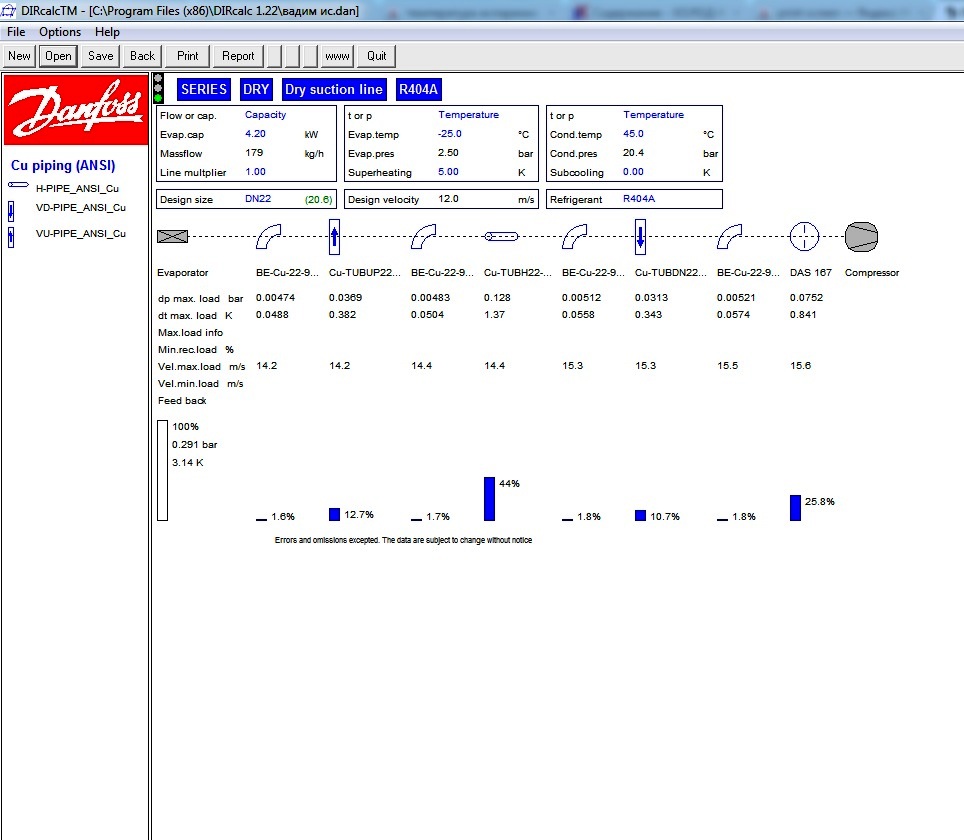Click the first blank toolbar button after Report

tap(274, 56)
